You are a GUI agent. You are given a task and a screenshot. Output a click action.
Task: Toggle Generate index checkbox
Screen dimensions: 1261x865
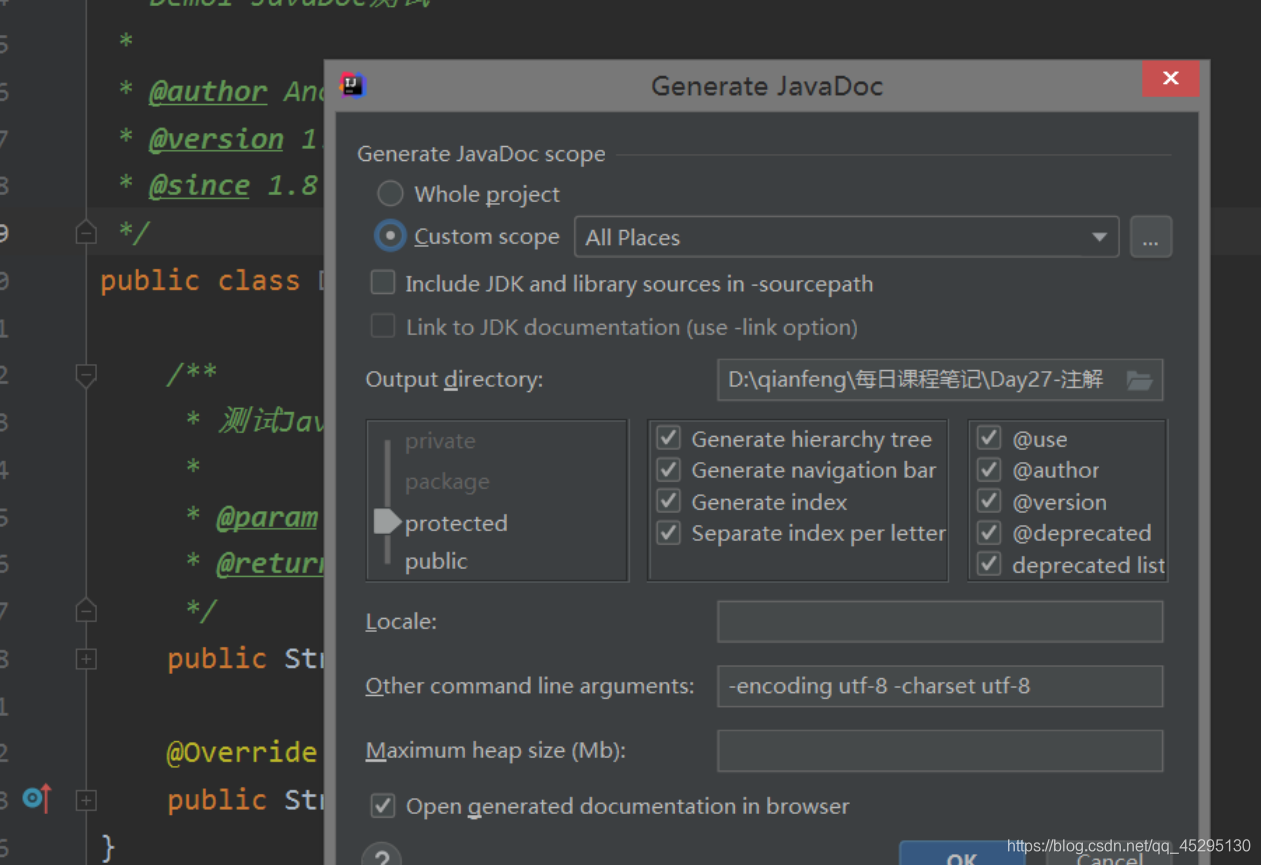669,501
